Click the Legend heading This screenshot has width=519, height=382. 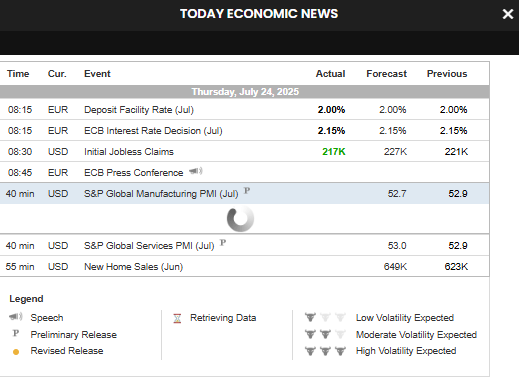coord(26,299)
